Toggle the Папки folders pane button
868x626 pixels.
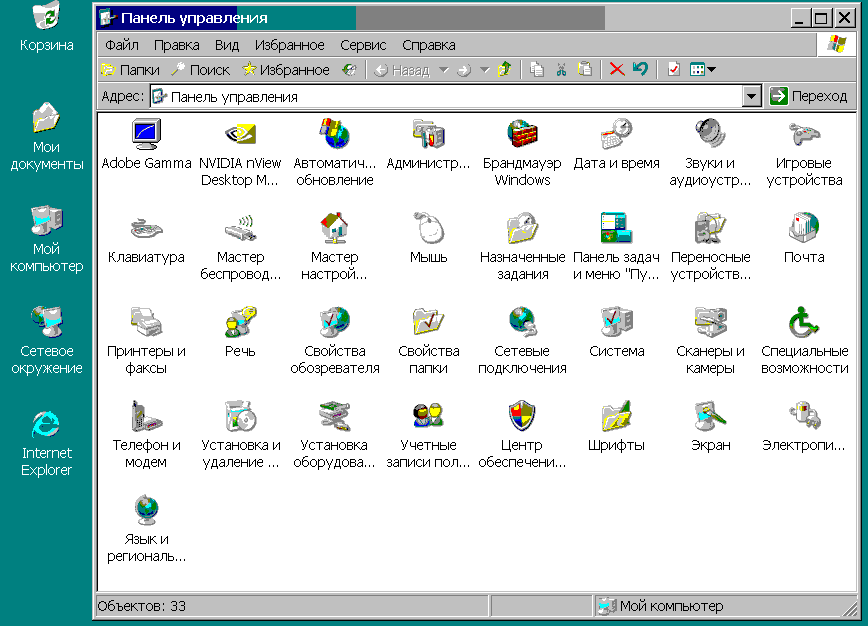click(131, 70)
